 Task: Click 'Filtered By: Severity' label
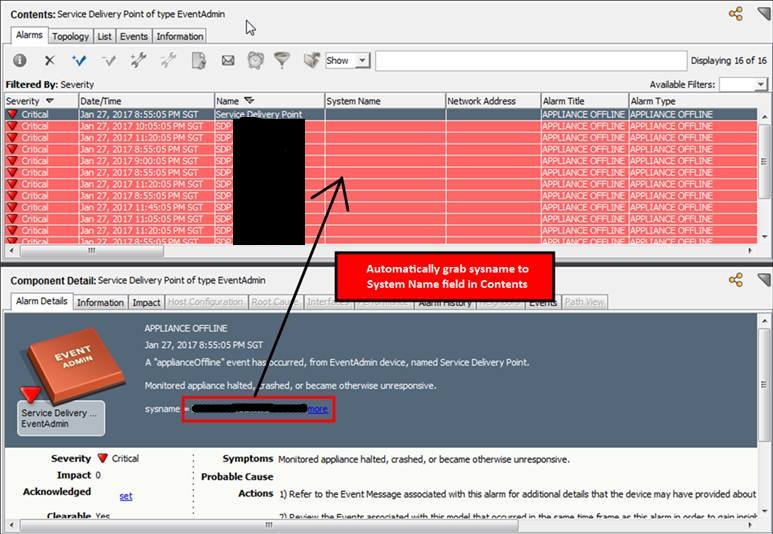[x=50, y=85]
